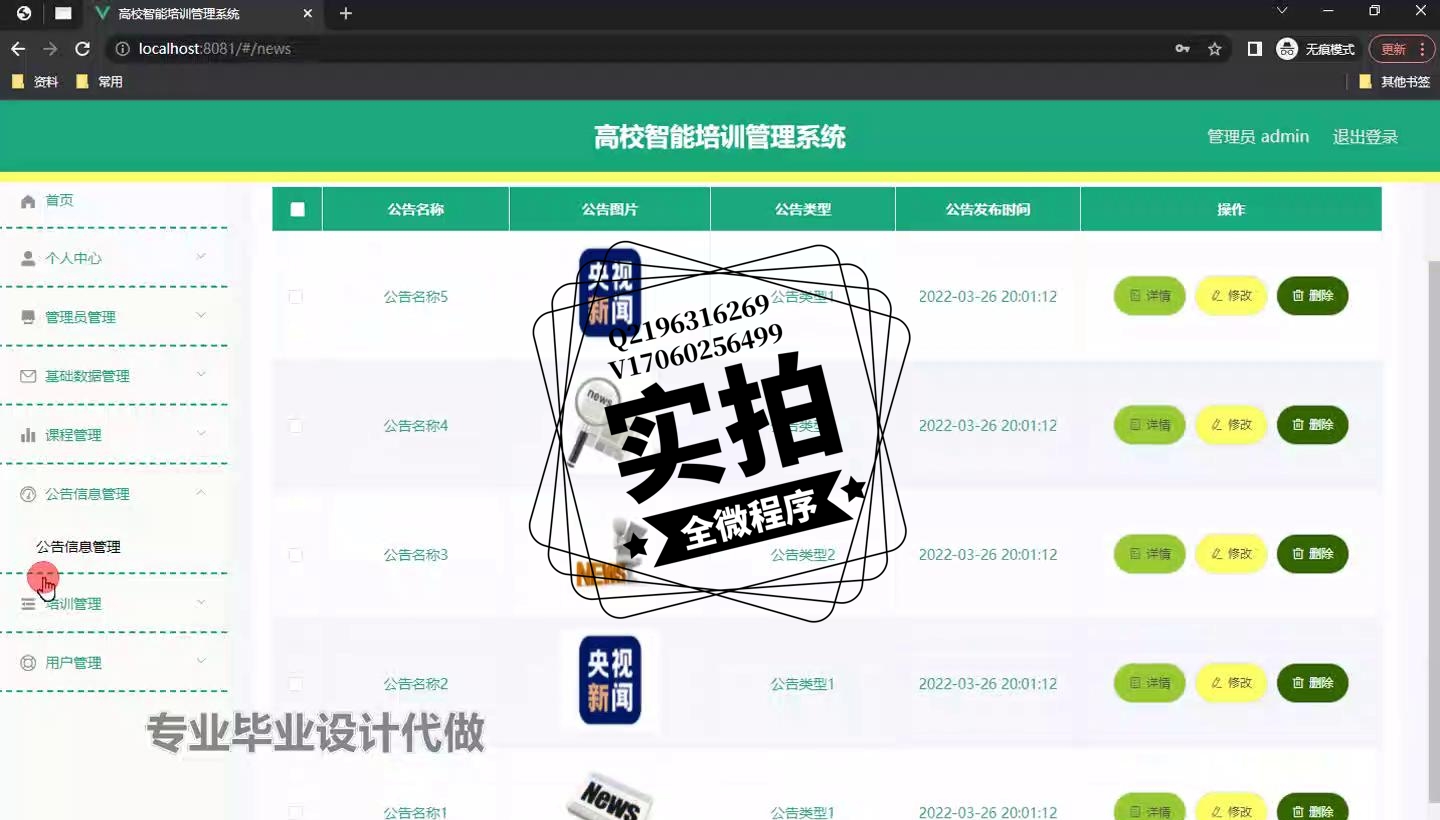Click 详情 button for 公告名称3

coord(1150,554)
